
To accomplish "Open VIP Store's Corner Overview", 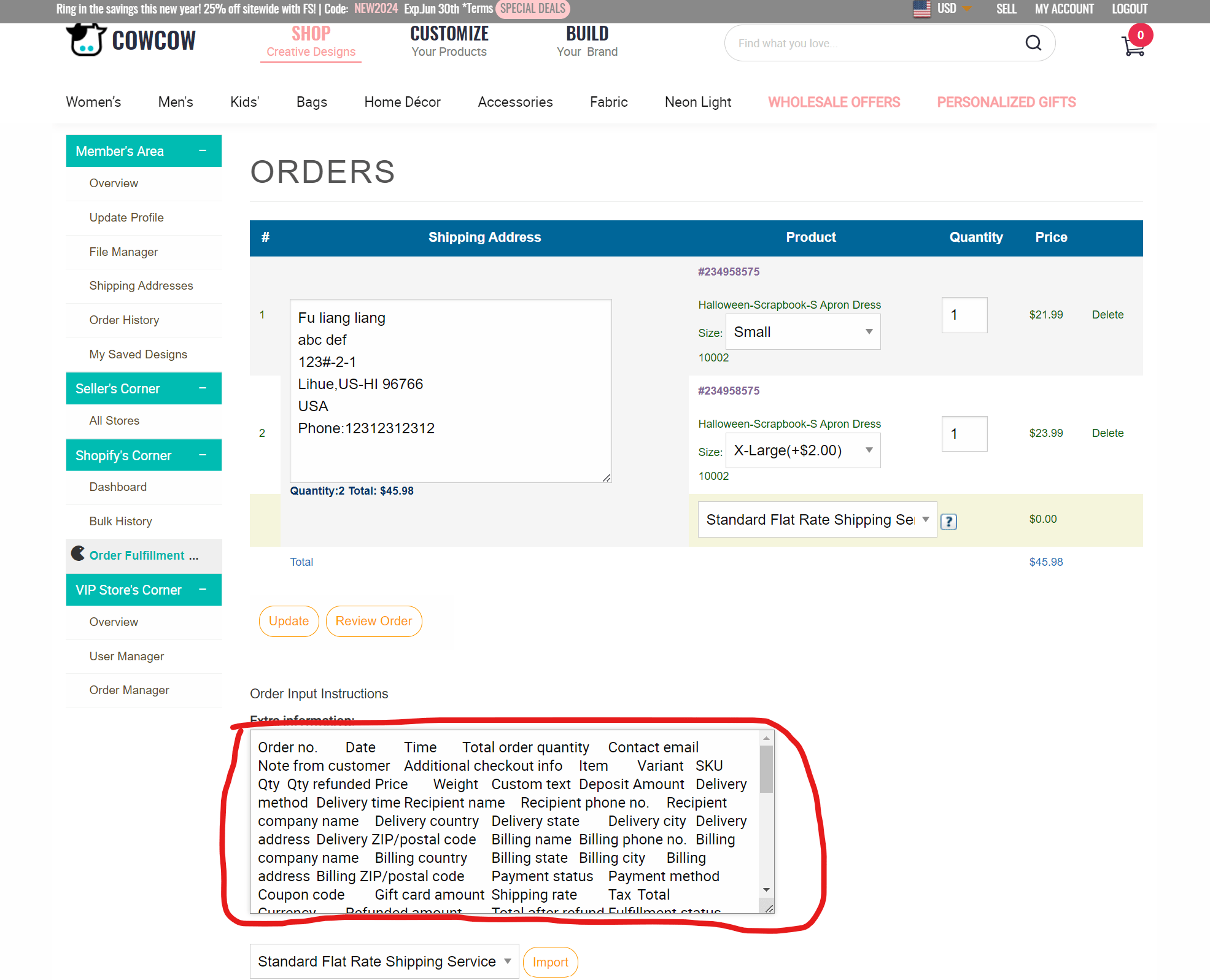I will [x=114, y=622].
